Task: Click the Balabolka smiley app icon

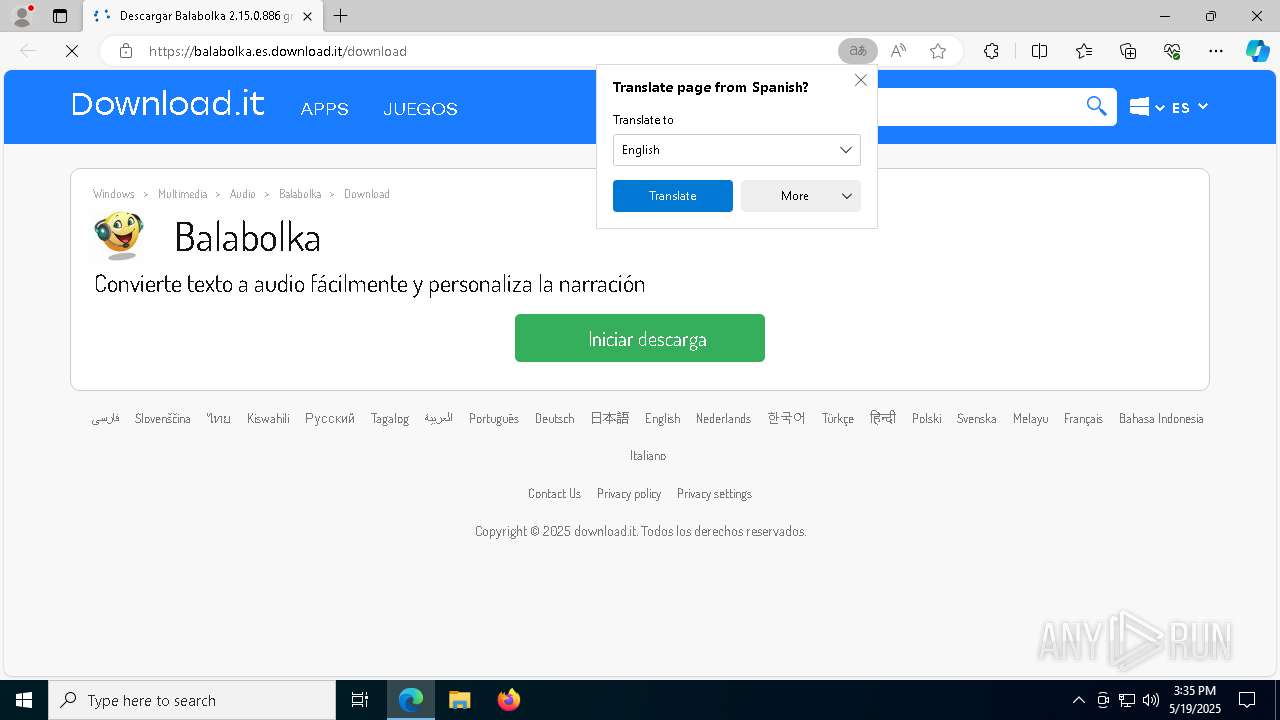Action: (118, 236)
